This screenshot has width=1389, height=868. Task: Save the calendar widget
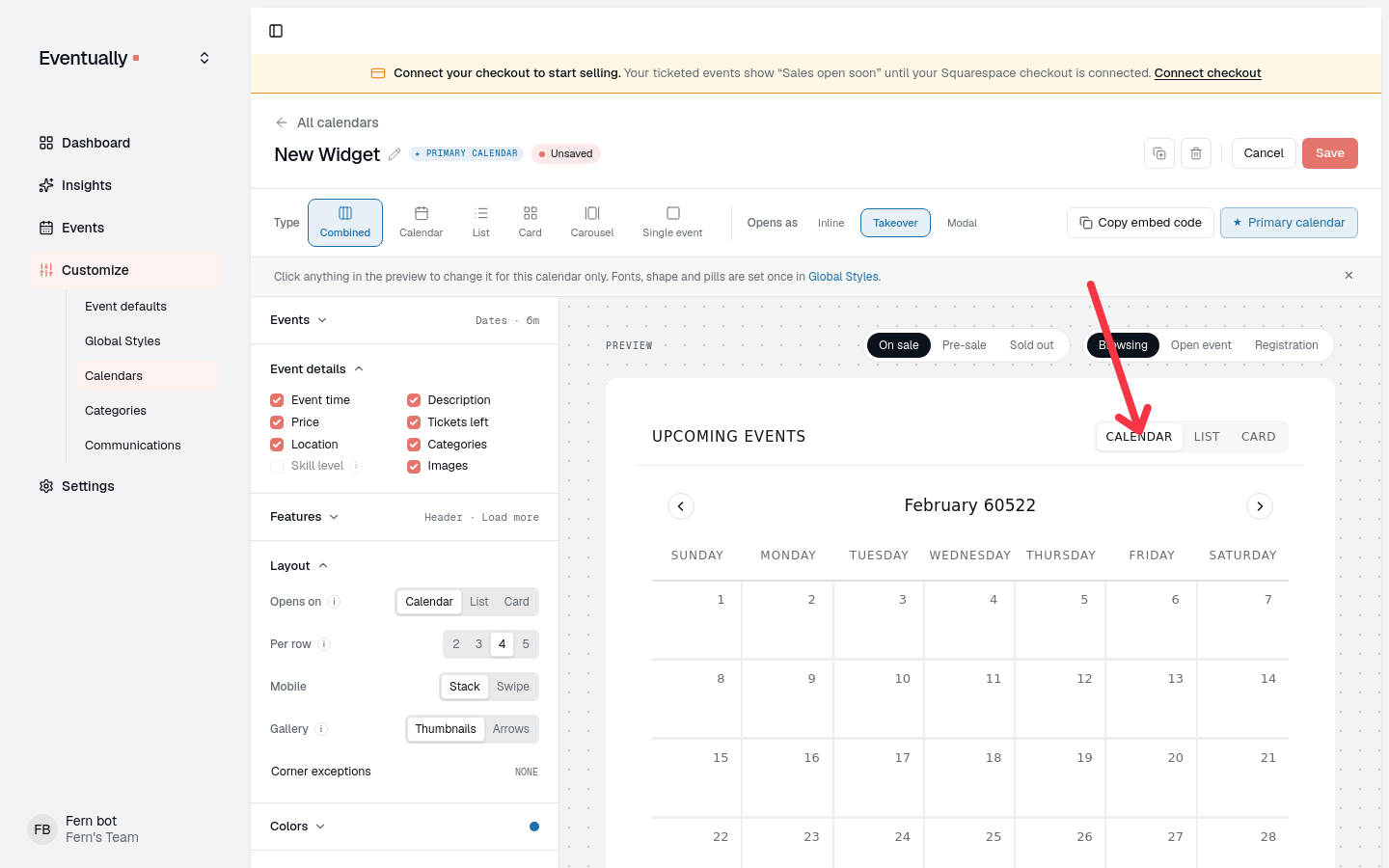pos(1330,153)
